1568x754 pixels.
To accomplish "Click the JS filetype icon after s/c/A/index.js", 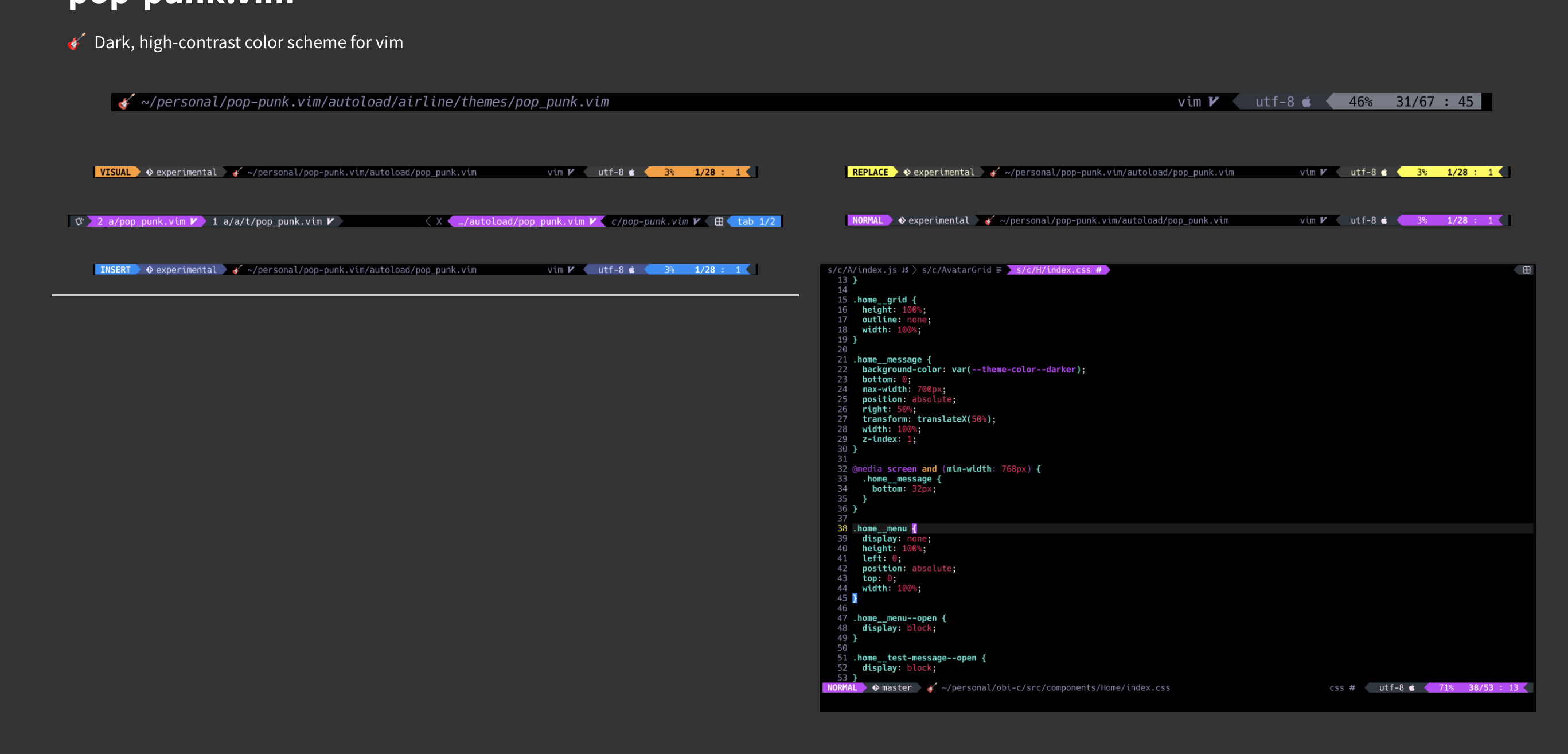I will click(x=905, y=270).
